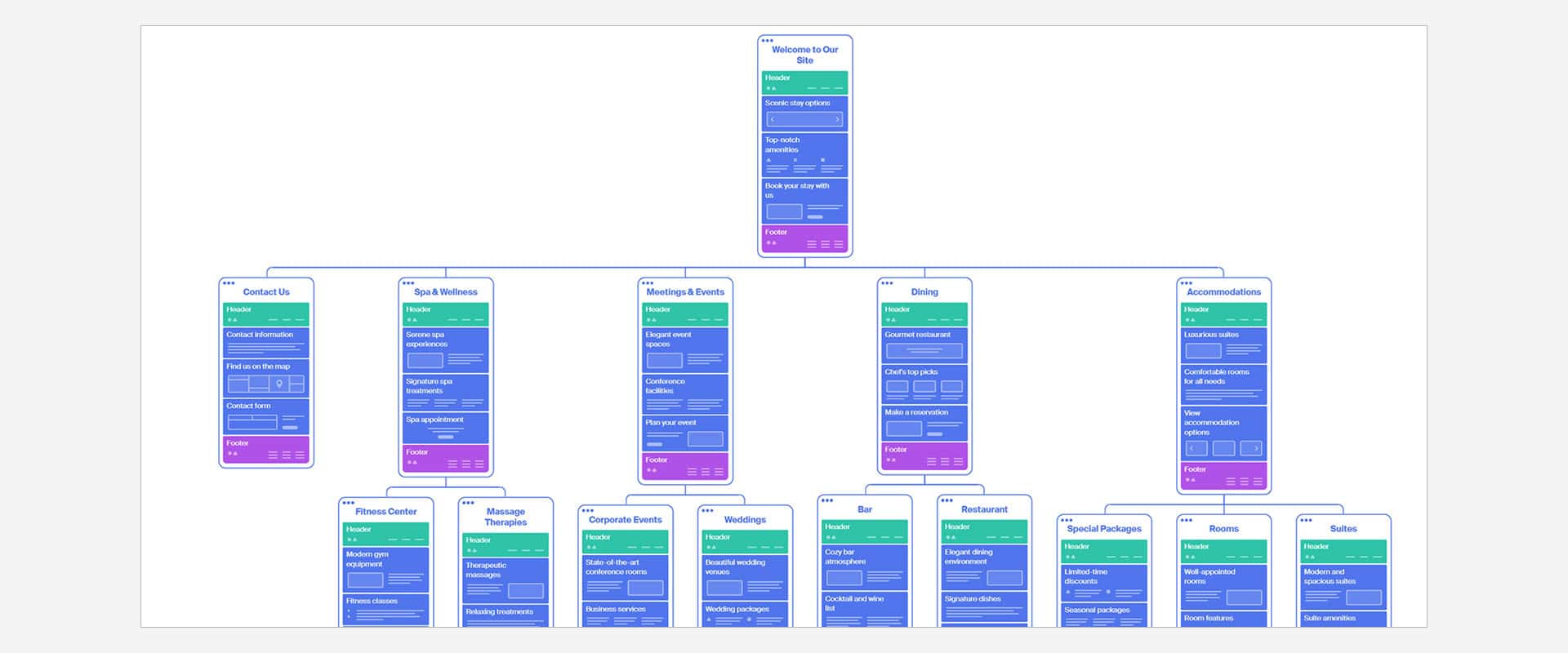
Task: Select the Therapeutic massages section
Action: pyautogui.click(x=506, y=580)
